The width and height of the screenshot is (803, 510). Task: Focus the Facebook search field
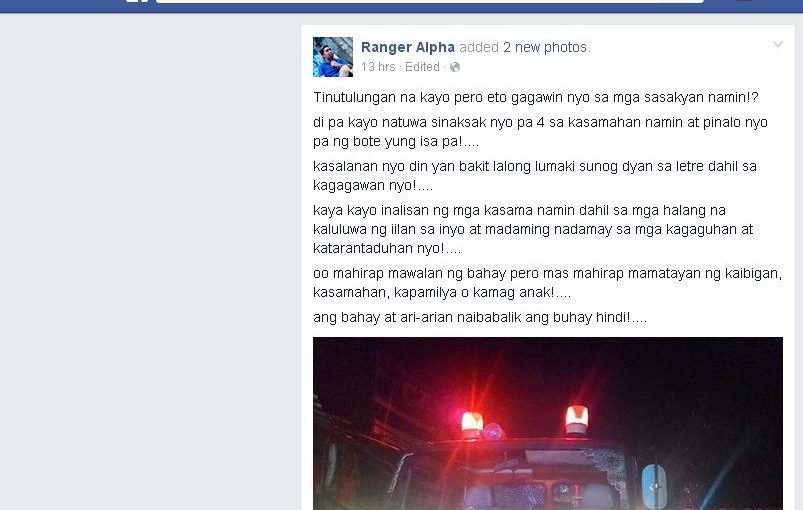(430, 2)
